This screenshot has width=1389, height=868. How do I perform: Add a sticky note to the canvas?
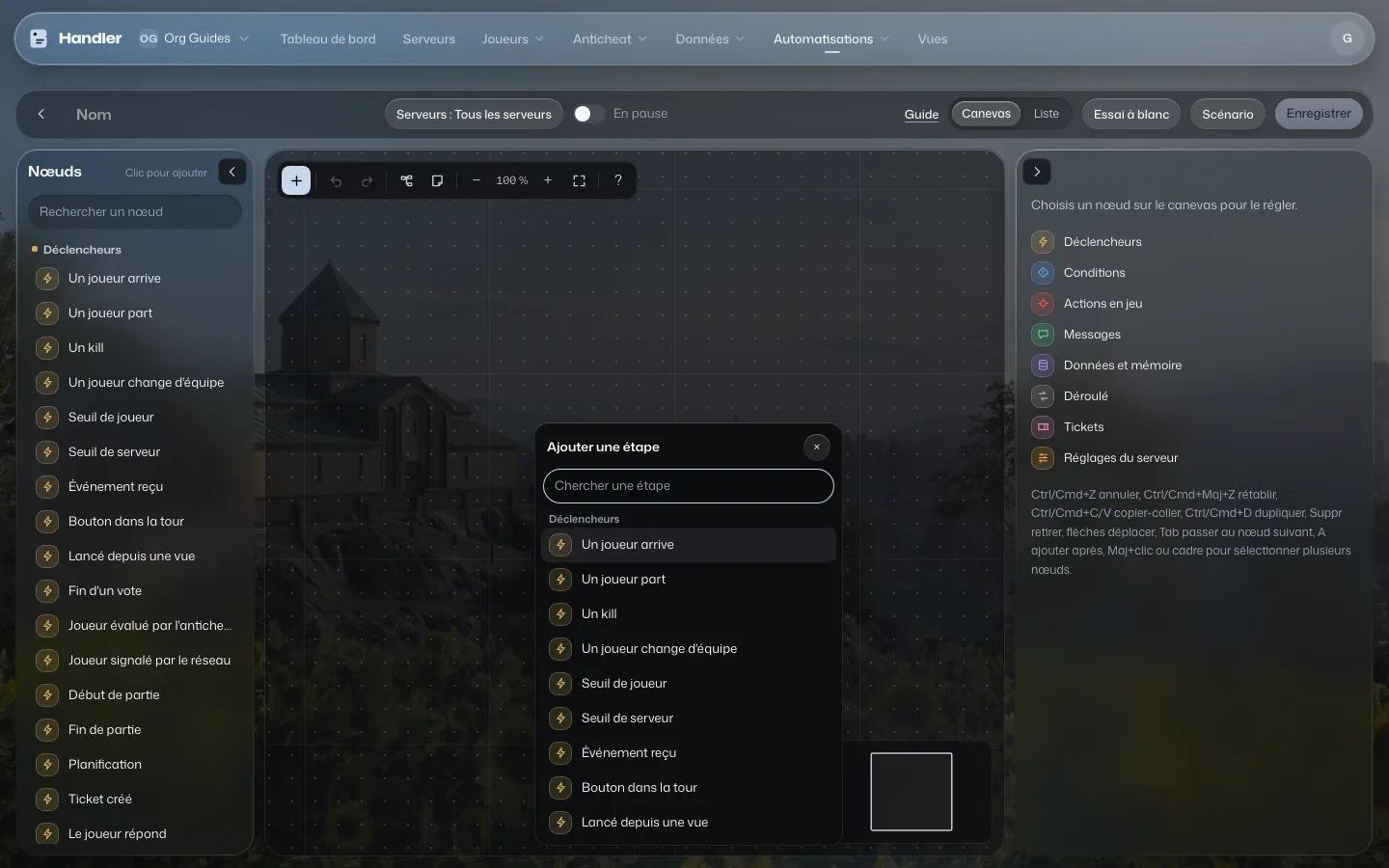tap(438, 180)
